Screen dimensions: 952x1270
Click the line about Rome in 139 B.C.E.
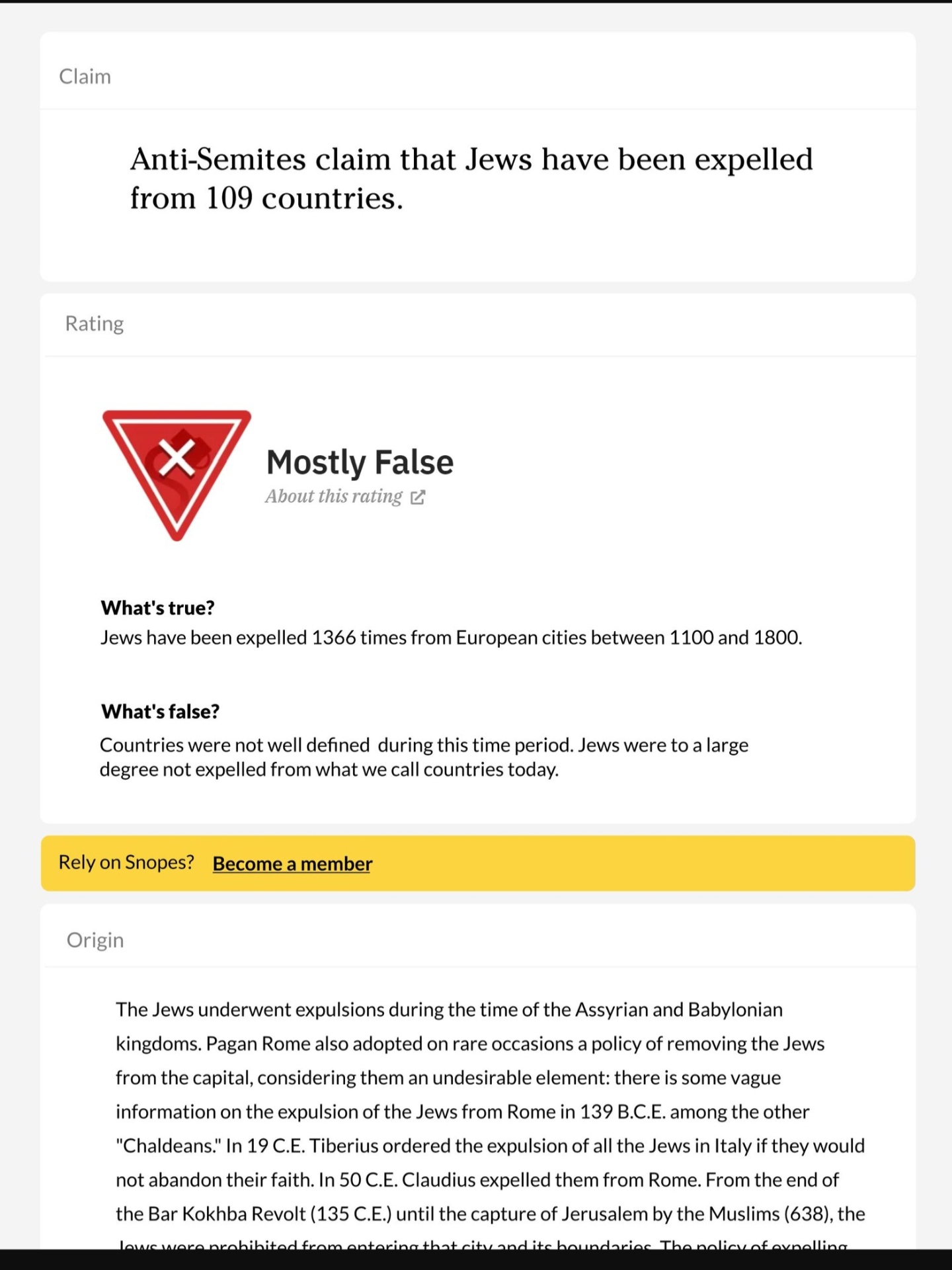point(462,1112)
